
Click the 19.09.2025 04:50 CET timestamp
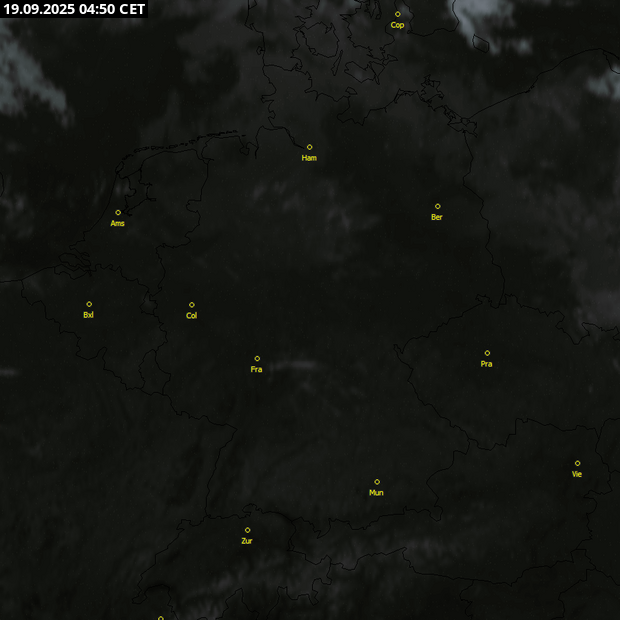74,9
